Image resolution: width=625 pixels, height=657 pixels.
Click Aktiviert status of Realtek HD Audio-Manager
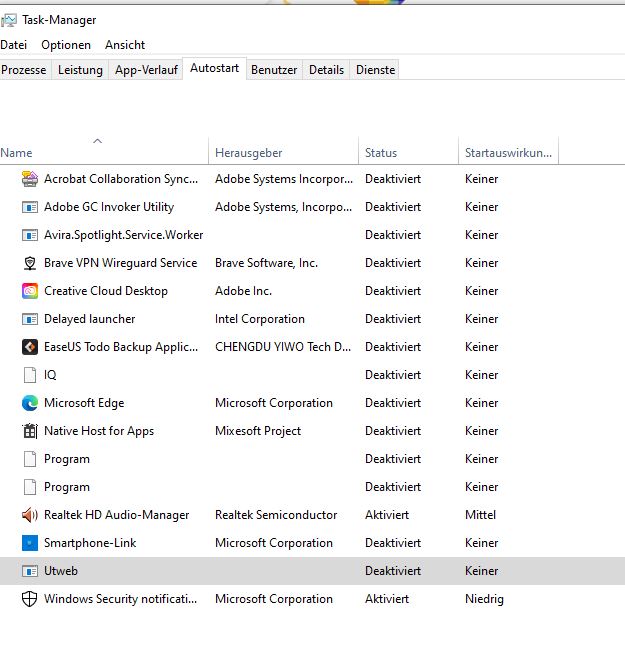[387, 515]
